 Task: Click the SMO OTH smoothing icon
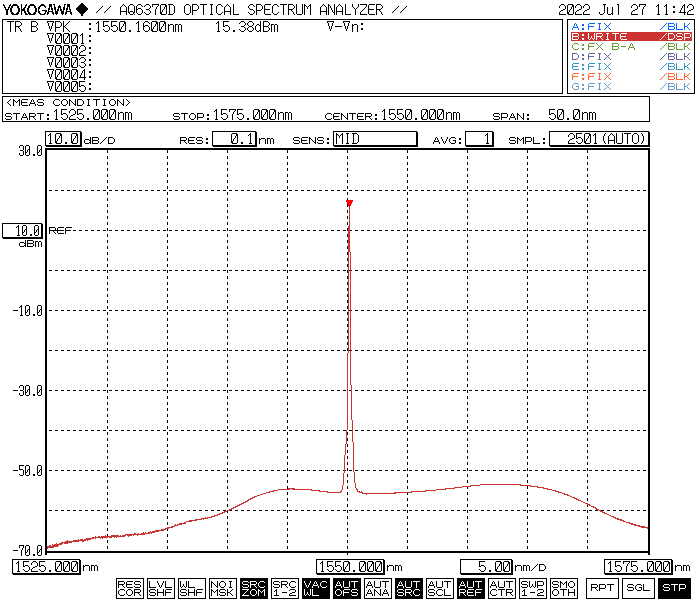pos(563,588)
